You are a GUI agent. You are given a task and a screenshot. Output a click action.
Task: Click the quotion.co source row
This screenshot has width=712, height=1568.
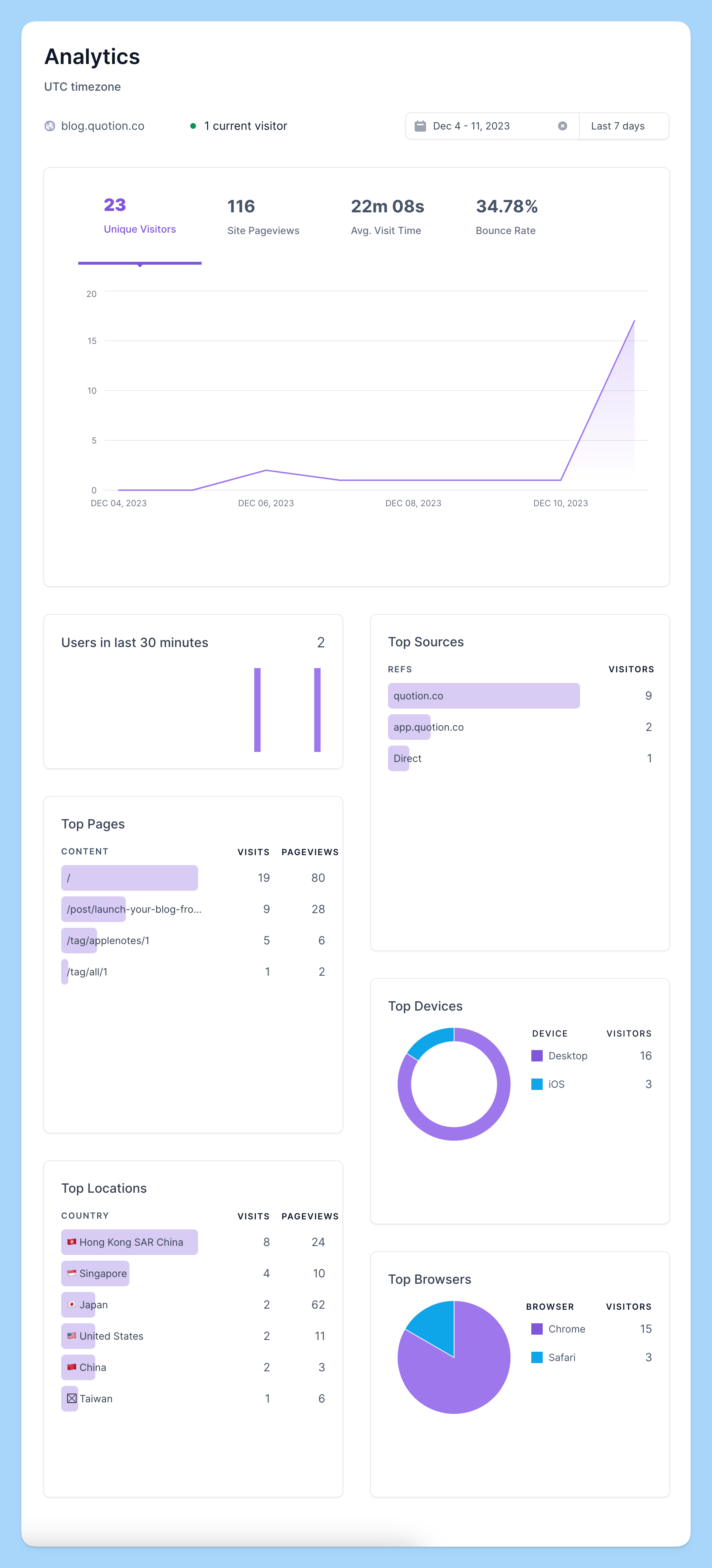coord(520,696)
